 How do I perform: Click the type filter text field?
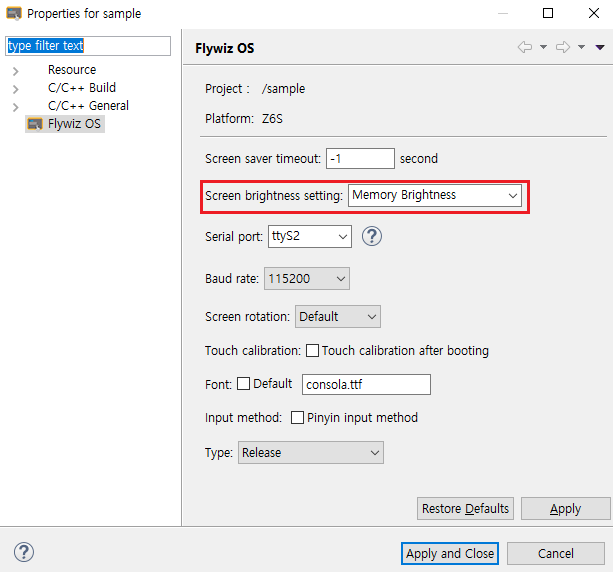(x=88, y=46)
